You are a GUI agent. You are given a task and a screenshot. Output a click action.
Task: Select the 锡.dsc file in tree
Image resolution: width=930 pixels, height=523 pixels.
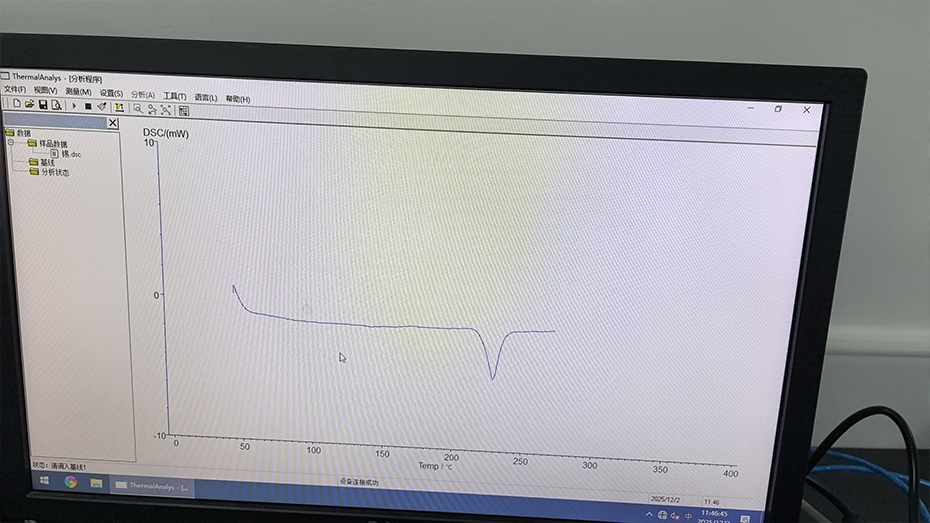point(71,154)
